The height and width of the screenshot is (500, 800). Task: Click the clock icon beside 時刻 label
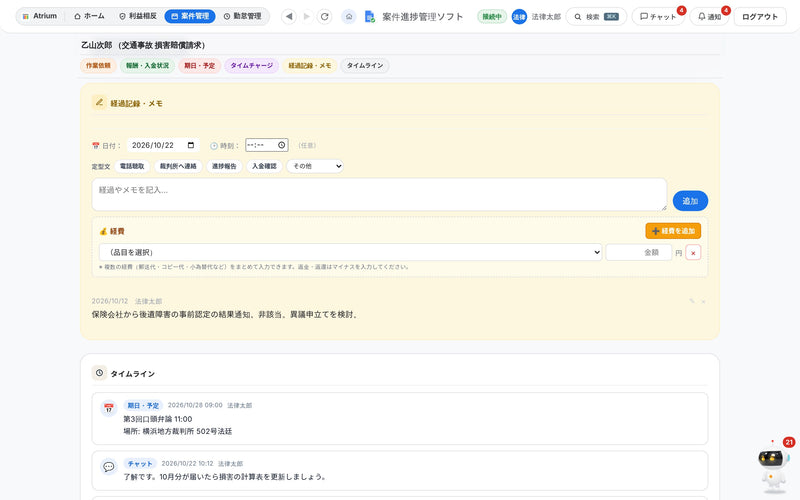pos(214,146)
